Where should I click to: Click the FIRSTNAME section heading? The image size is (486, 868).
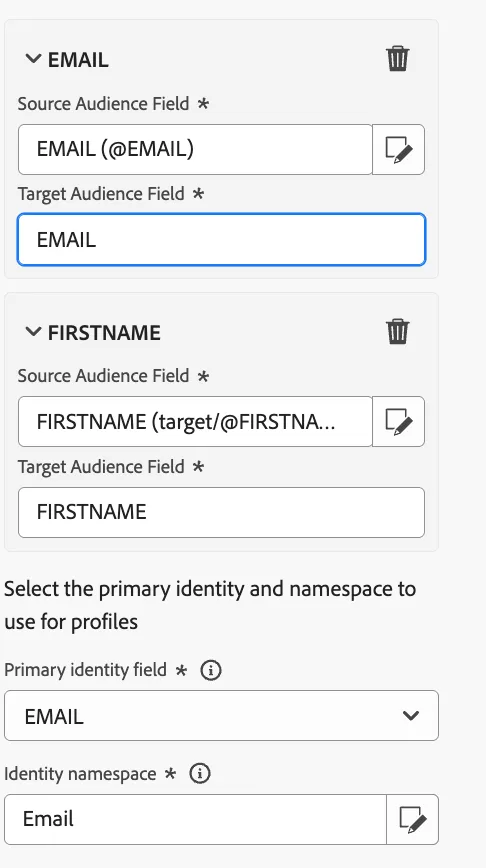[x=104, y=333]
